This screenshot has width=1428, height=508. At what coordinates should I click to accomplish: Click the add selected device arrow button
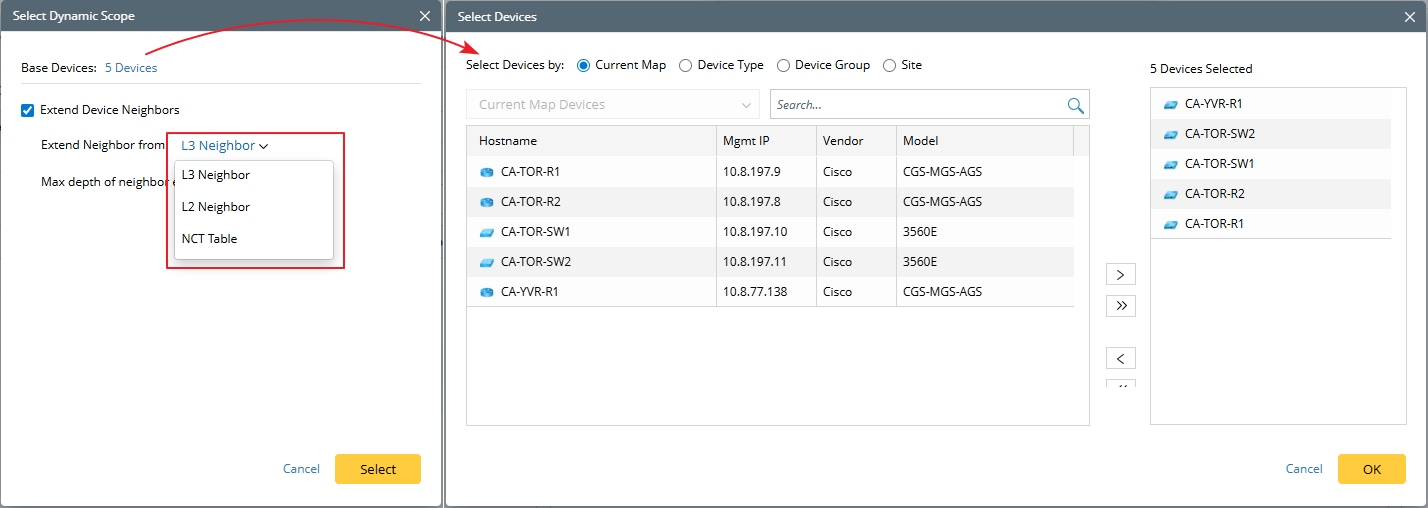click(1120, 274)
